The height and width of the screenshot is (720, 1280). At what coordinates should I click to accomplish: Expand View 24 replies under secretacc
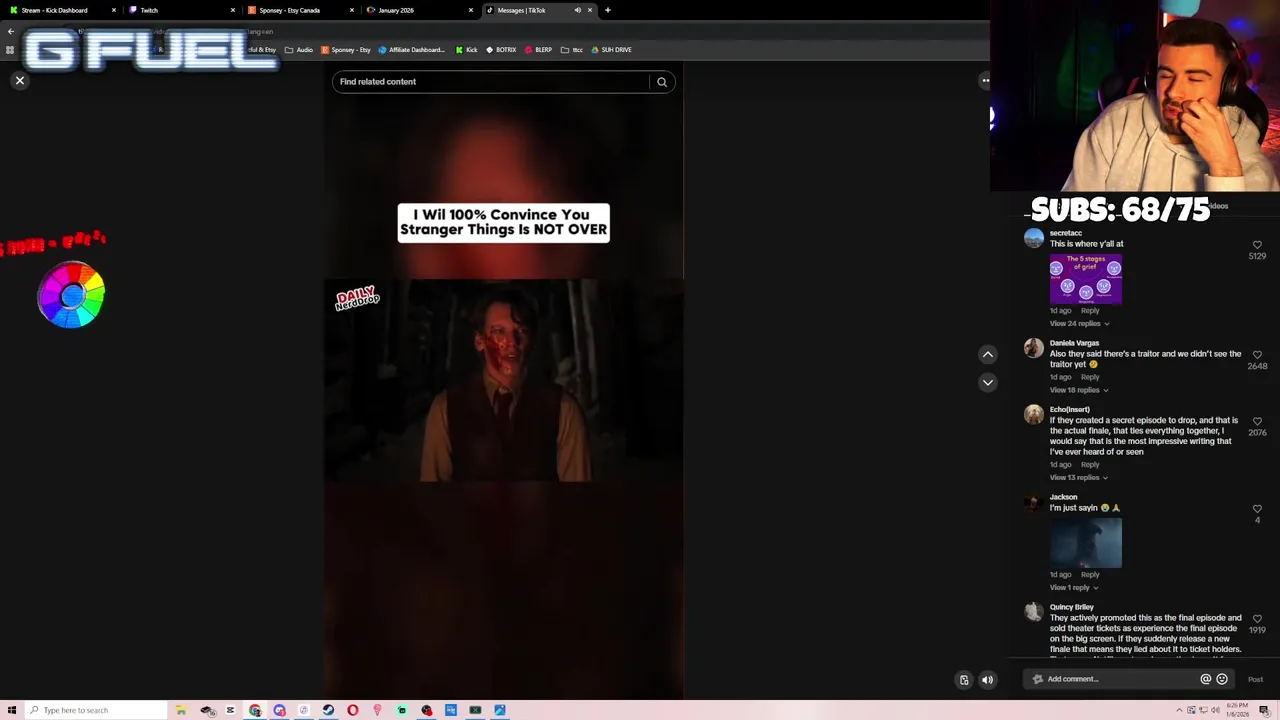point(1079,324)
